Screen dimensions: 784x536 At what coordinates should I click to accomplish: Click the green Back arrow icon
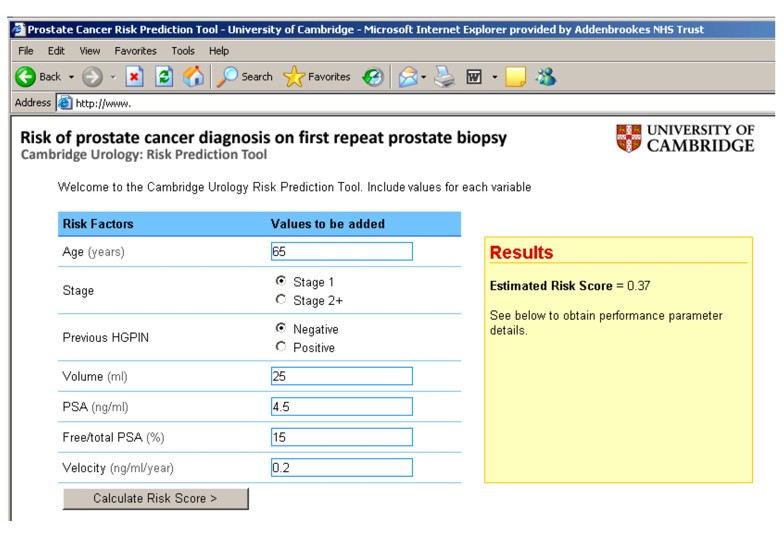[25, 77]
